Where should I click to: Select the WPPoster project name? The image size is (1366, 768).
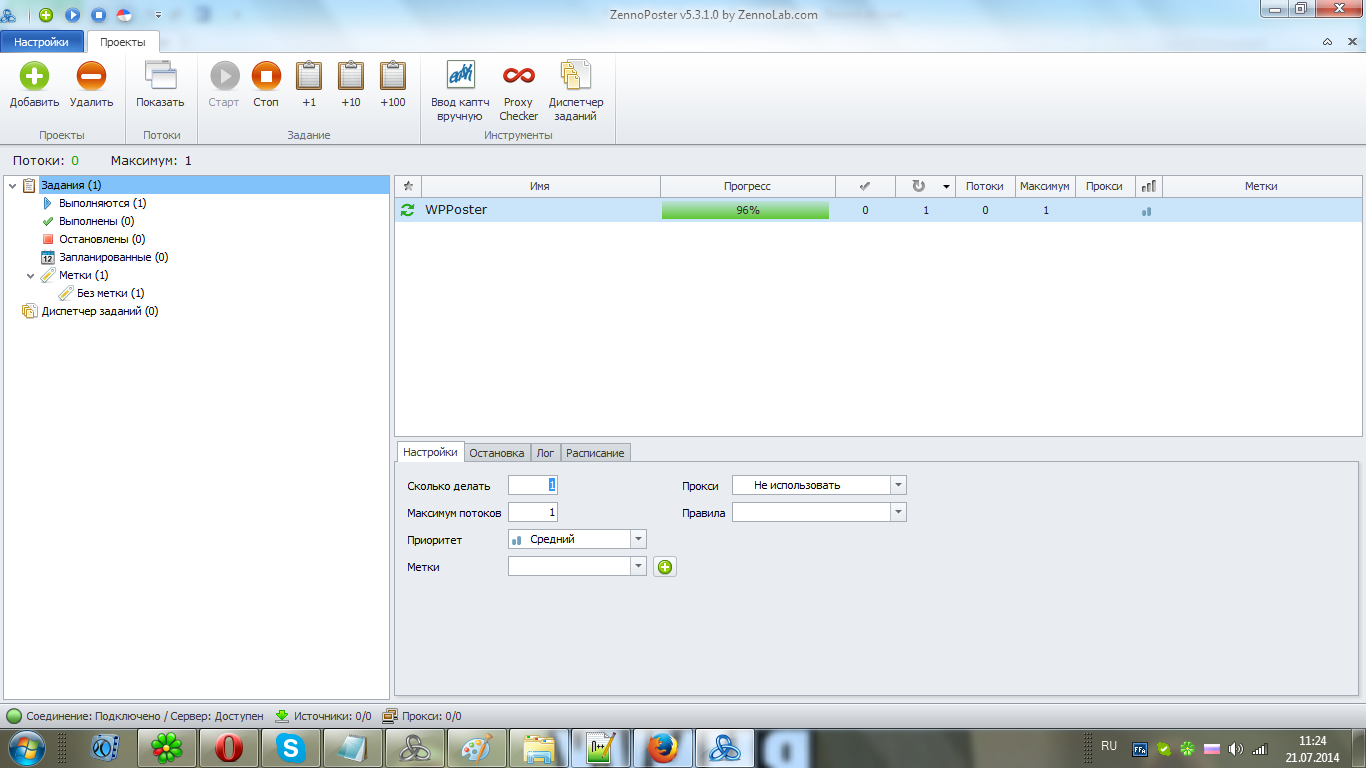(x=456, y=210)
